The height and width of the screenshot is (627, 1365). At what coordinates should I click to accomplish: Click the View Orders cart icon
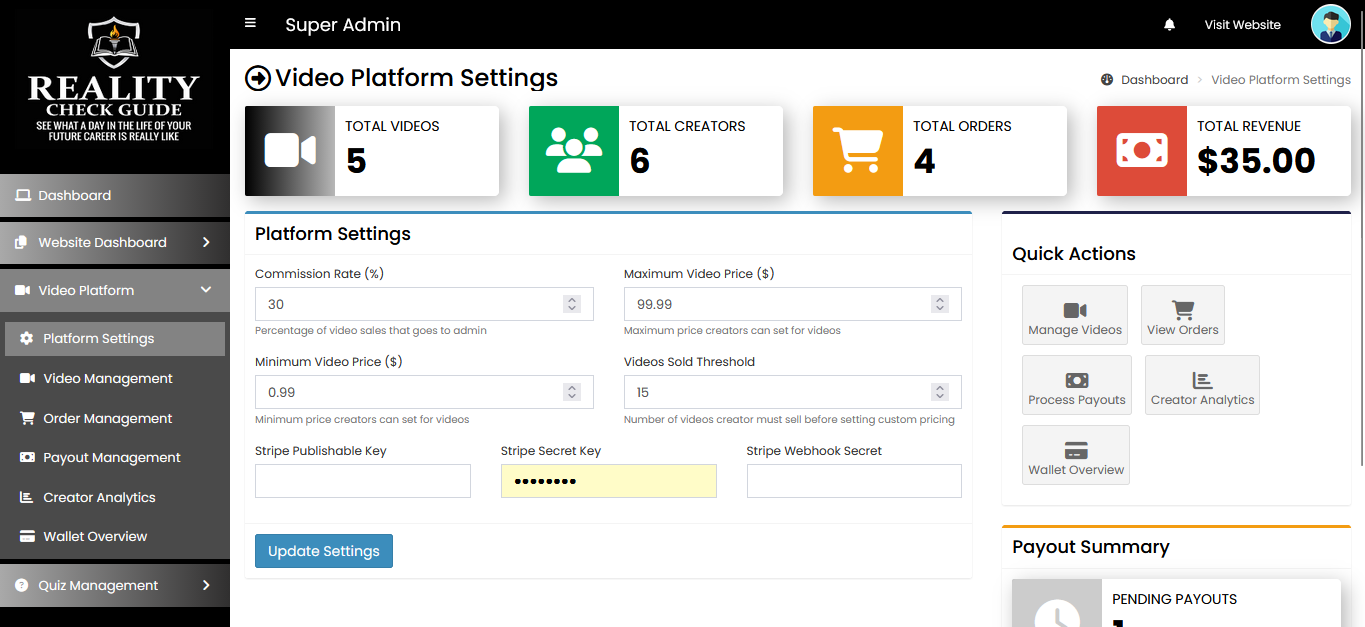[x=1183, y=310]
